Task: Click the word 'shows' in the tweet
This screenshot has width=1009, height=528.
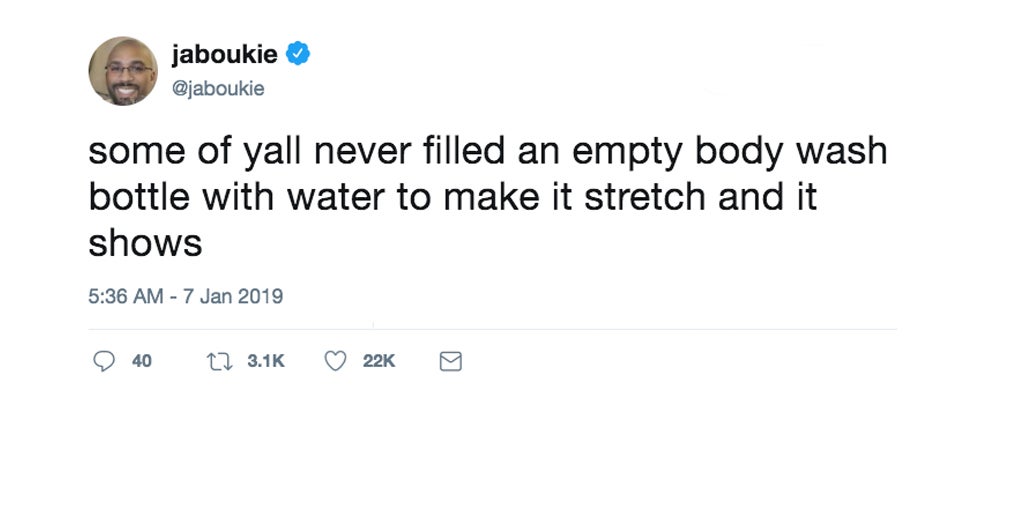Action: (x=145, y=244)
